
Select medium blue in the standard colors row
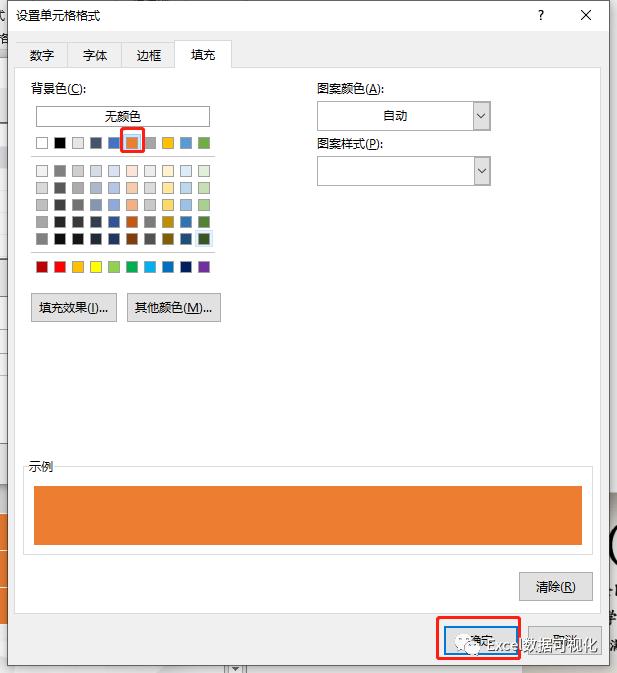tap(168, 267)
